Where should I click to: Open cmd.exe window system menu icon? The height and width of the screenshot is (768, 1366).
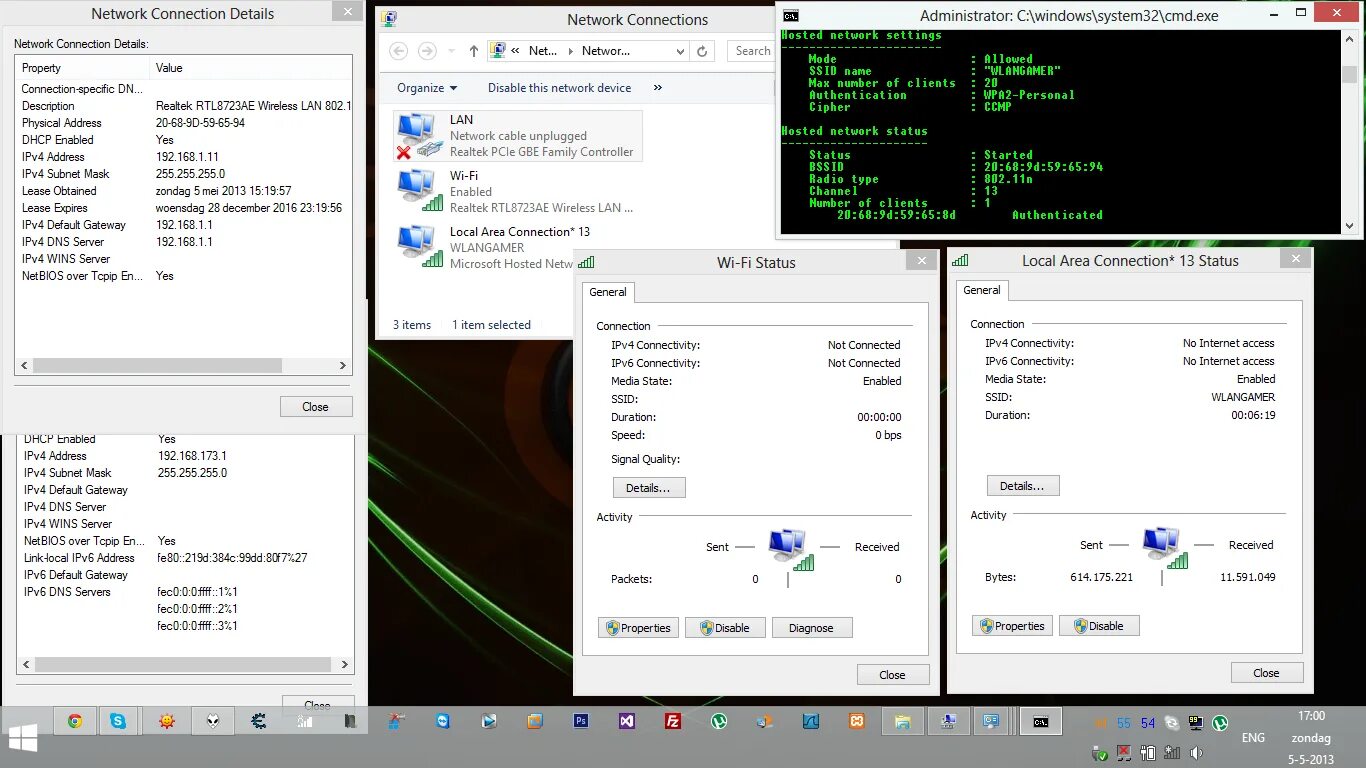tap(791, 14)
